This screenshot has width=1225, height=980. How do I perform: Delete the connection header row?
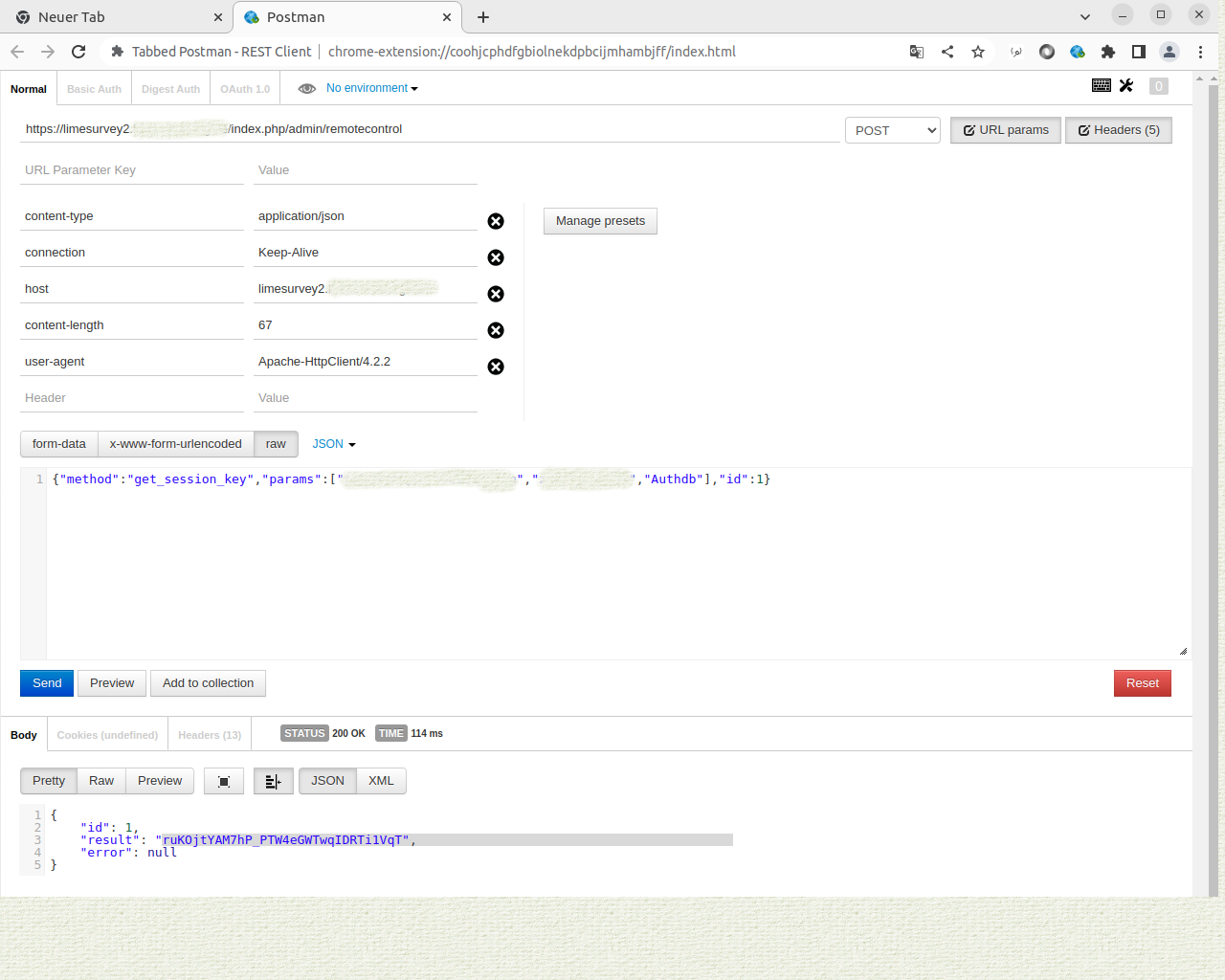(x=496, y=257)
